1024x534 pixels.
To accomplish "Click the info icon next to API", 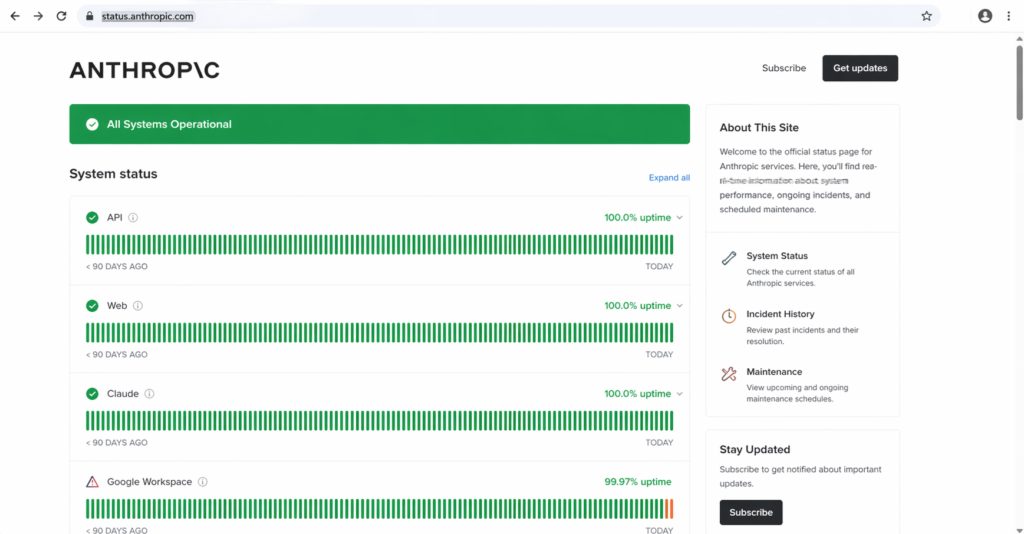I will (133, 218).
